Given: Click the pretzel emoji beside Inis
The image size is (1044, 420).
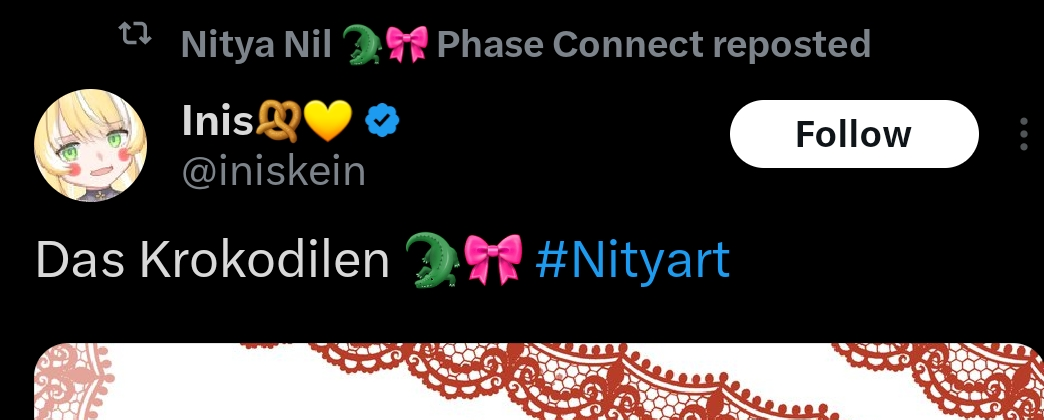Looking at the screenshot, I should pos(278,123).
